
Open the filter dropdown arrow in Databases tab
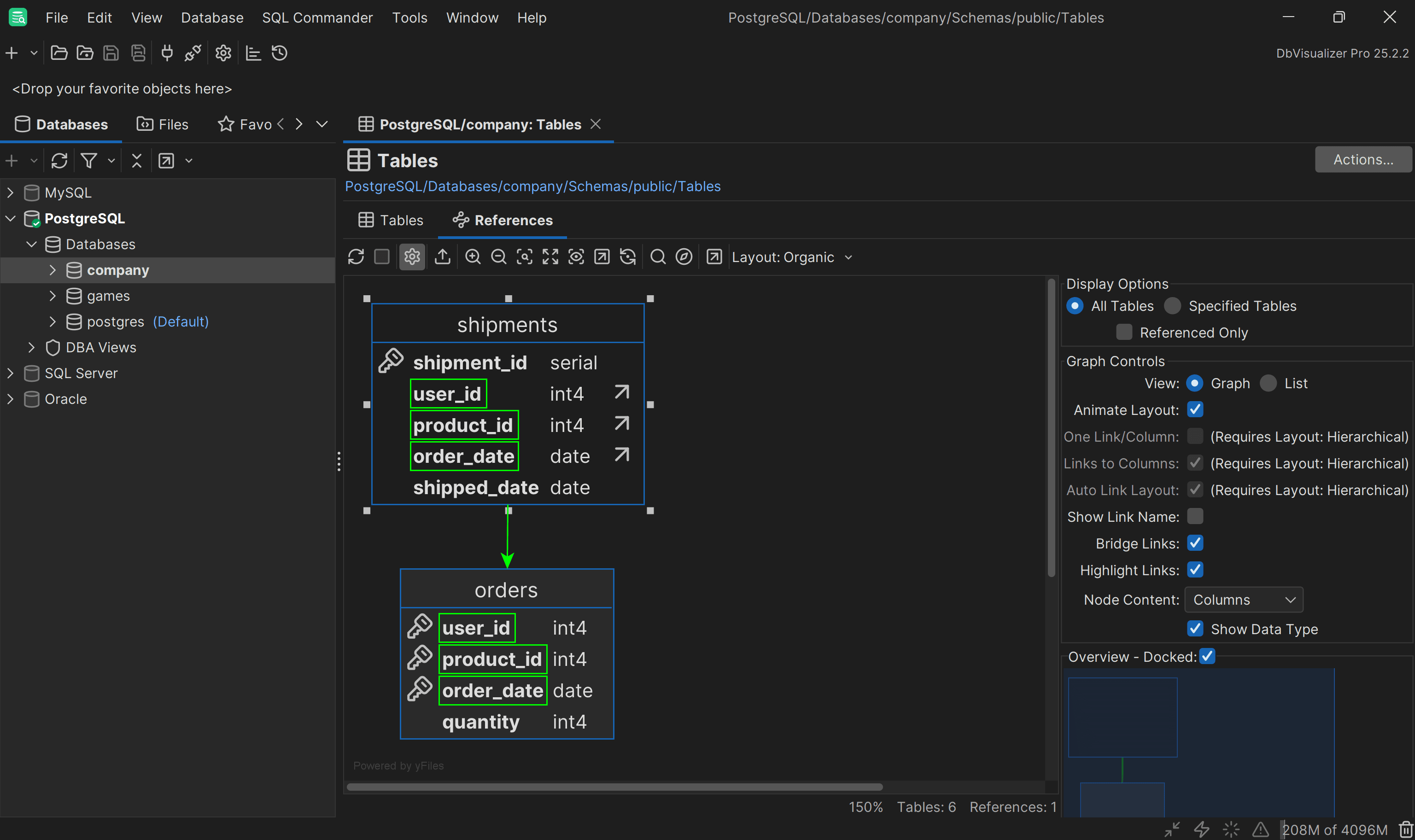(x=111, y=161)
